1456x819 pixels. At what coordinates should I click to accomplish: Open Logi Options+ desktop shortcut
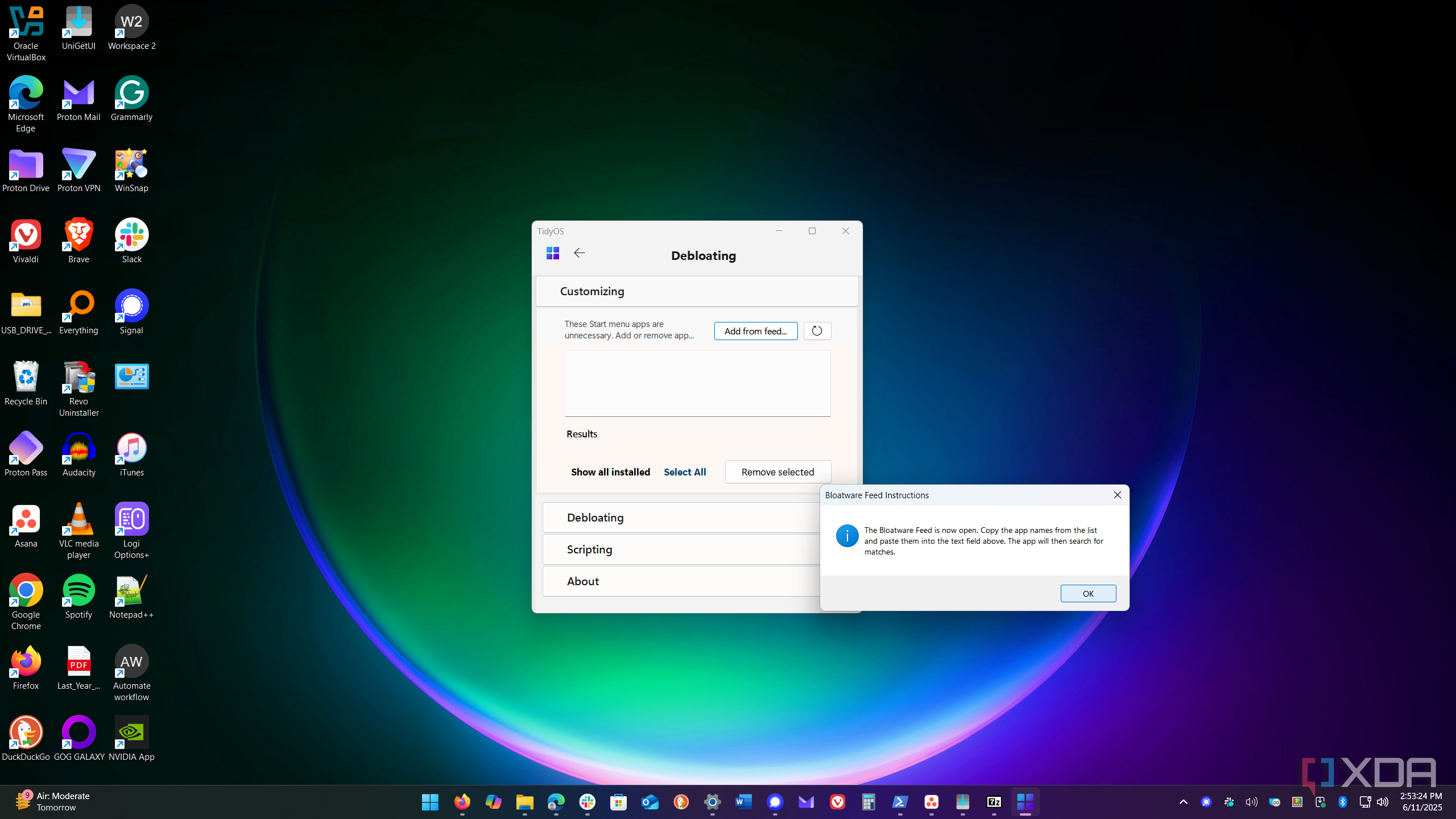point(131,531)
